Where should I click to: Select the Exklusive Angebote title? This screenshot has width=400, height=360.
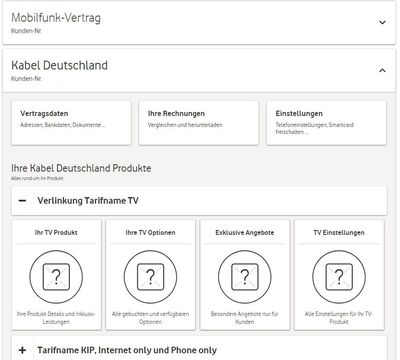coord(245,232)
